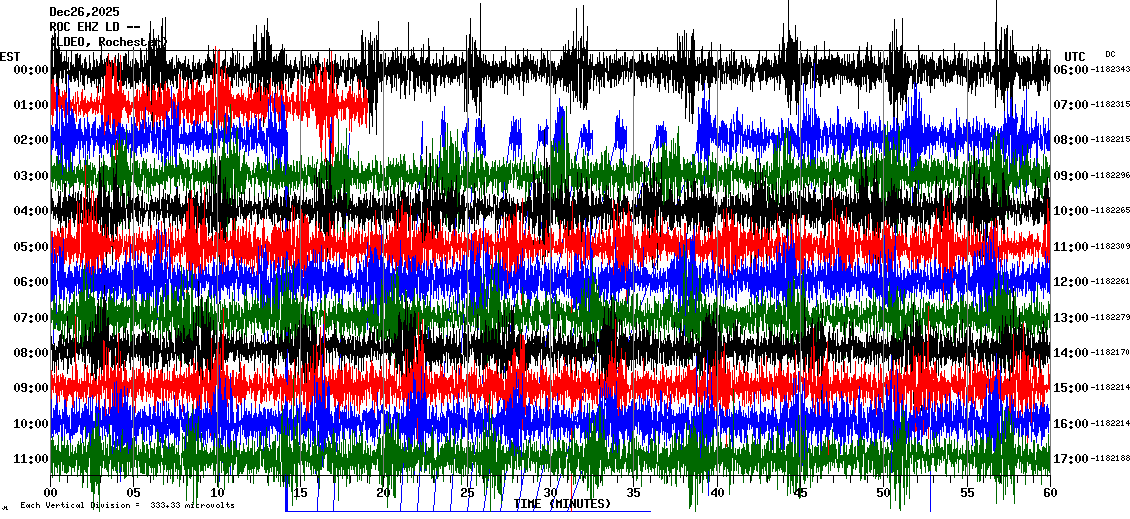Click the 11:00 EST row label
Screen dimensions: 1130x519
point(32,459)
